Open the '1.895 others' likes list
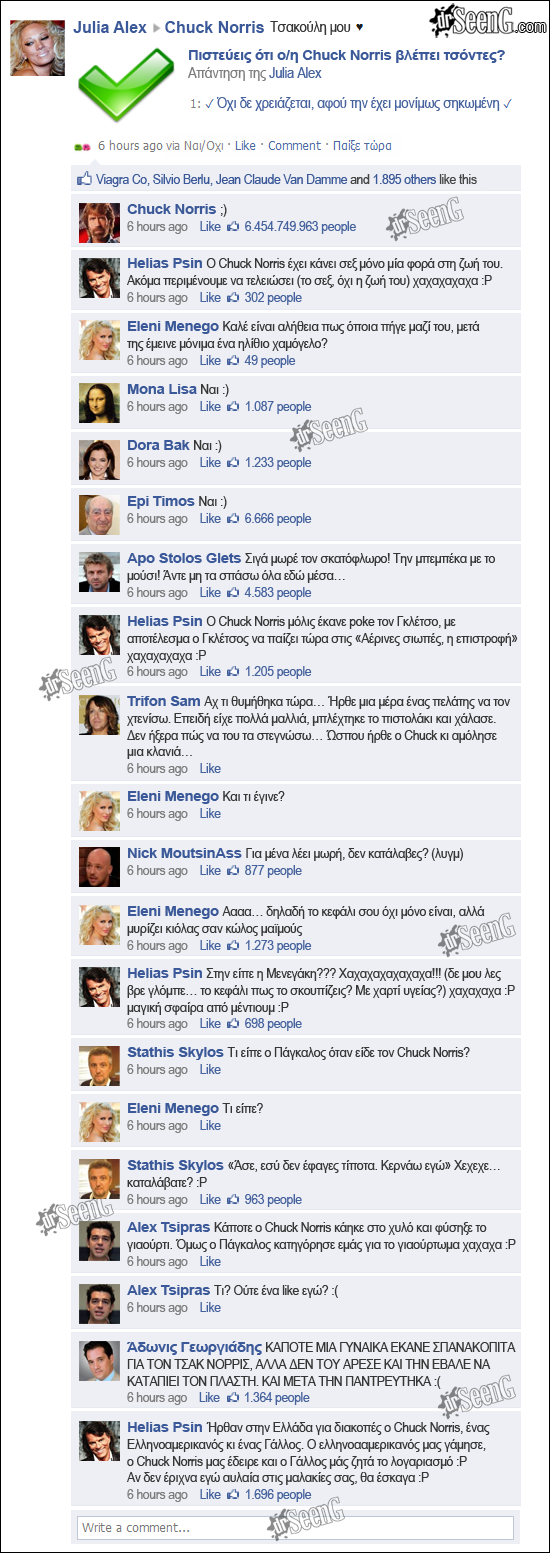Viewport: 550px width, 1554px height. (x=404, y=180)
